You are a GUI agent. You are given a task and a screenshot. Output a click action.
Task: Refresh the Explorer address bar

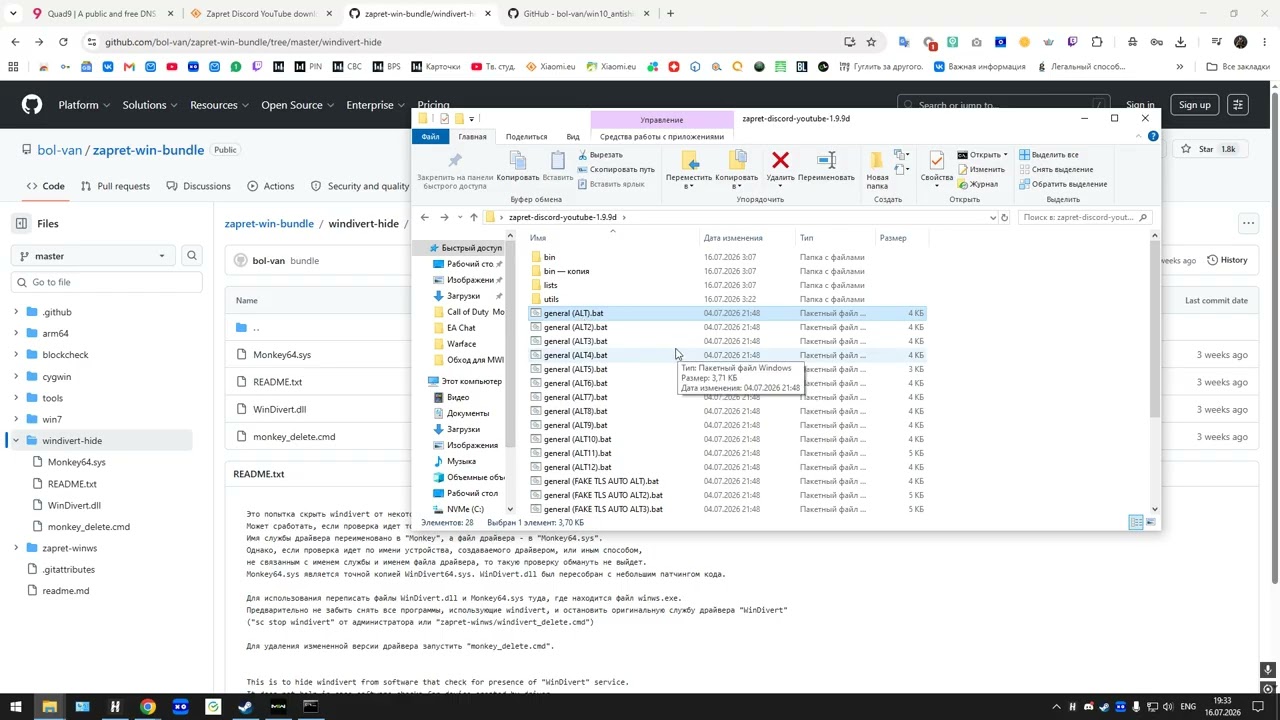click(x=1004, y=217)
